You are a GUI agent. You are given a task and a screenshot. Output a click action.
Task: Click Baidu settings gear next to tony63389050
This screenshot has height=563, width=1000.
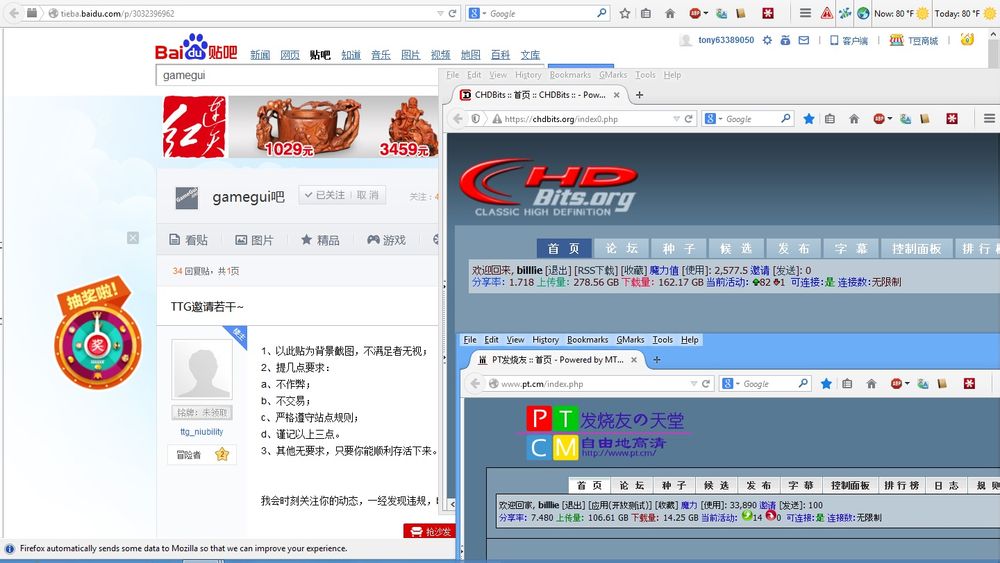(x=767, y=40)
